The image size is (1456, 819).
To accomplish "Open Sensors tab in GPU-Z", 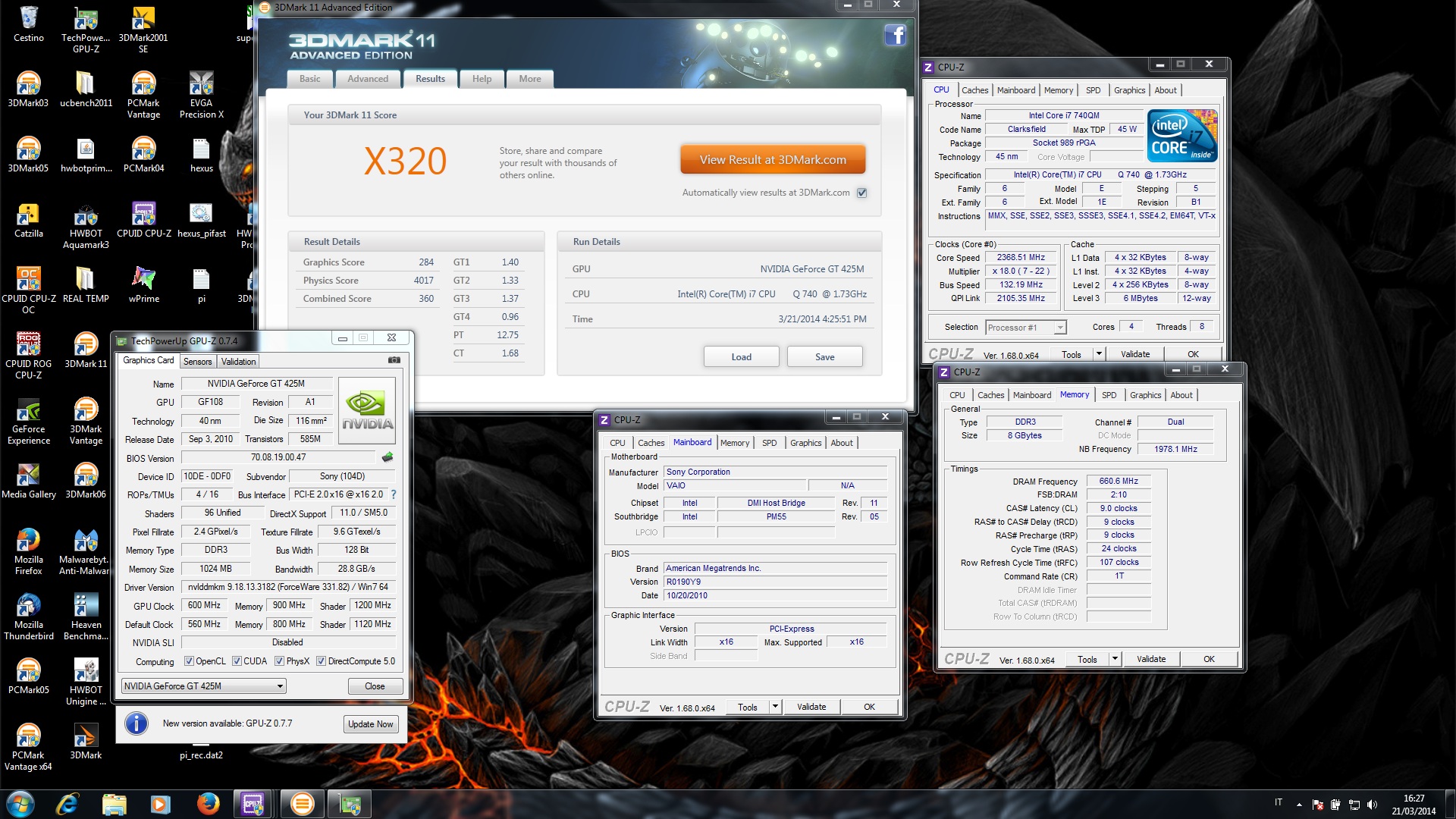I will pos(197,362).
